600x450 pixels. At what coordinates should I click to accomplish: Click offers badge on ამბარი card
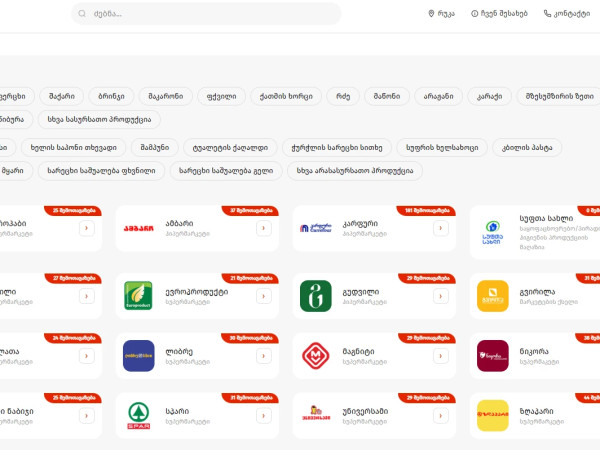251,210
